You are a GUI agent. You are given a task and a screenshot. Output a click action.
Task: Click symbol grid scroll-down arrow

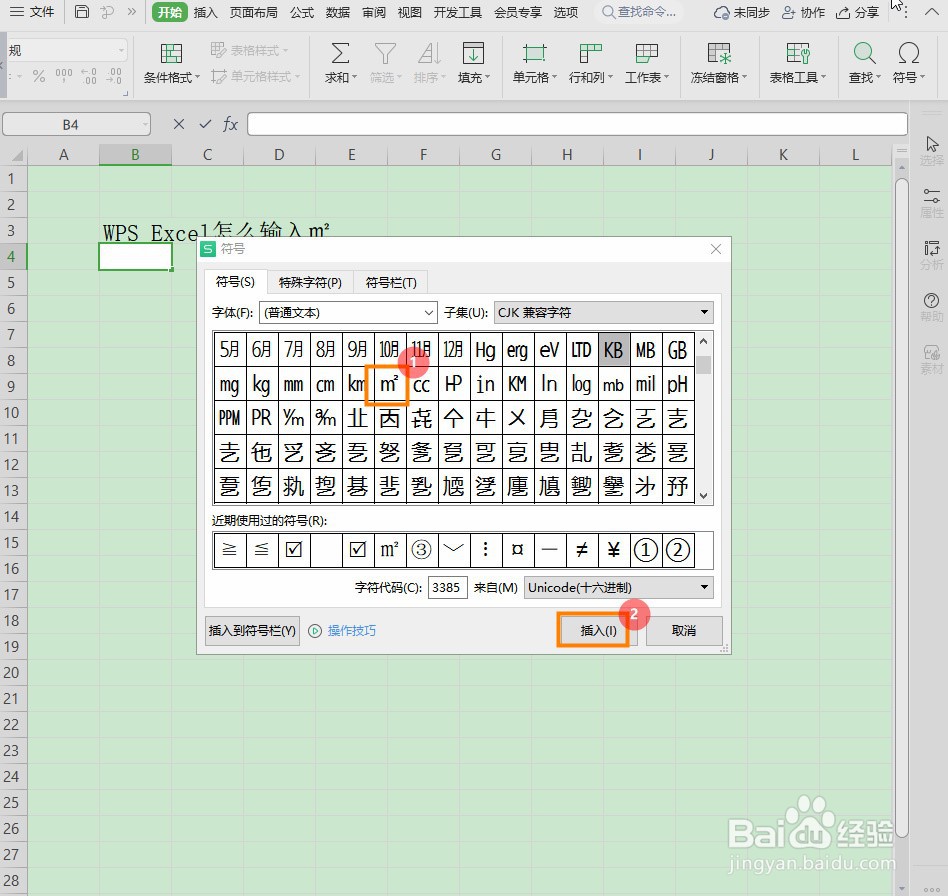click(703, 496)
